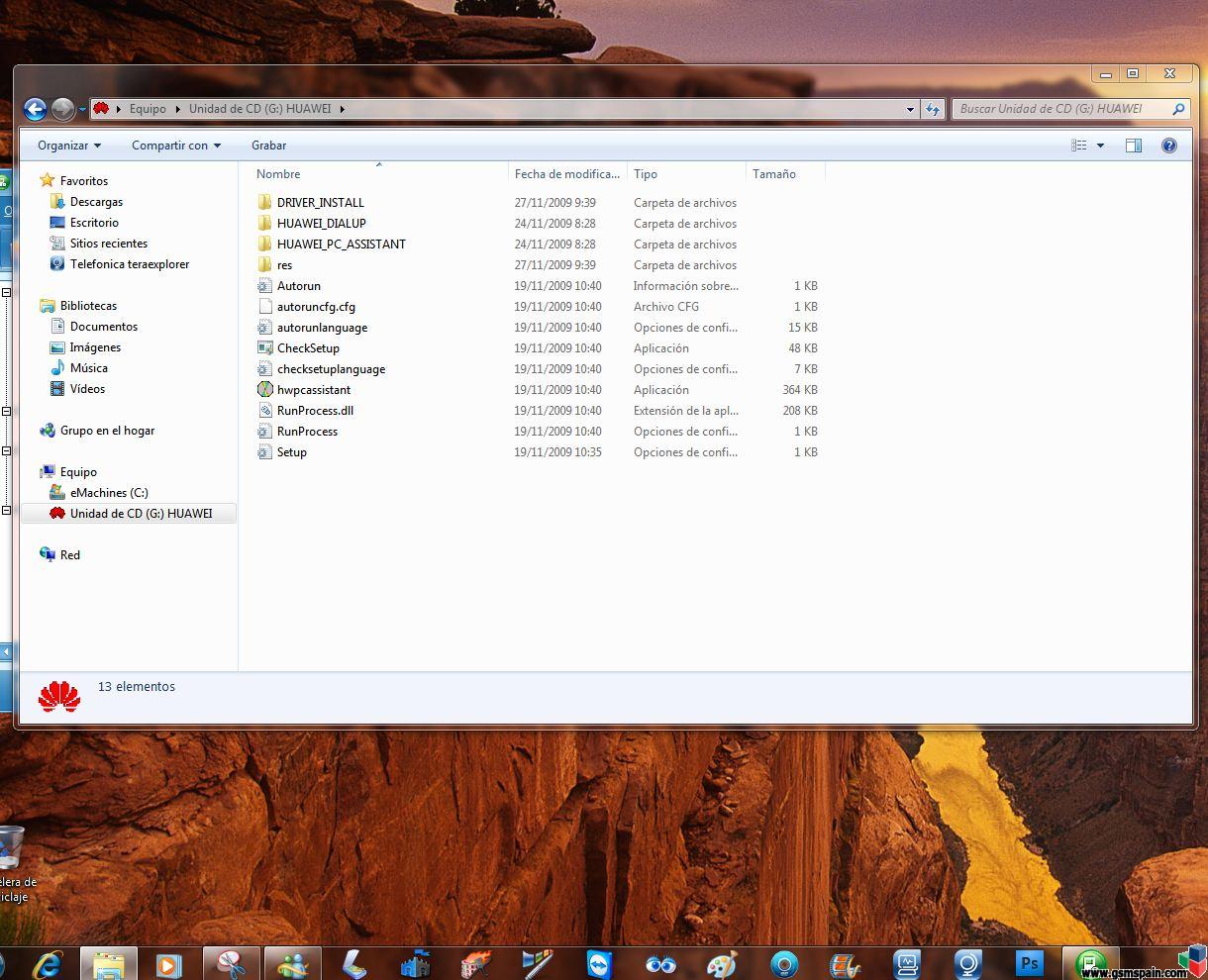Open the Documentos library
Image resolution: width=1208 pixels, height=980 pixels.
click(103, 327)
